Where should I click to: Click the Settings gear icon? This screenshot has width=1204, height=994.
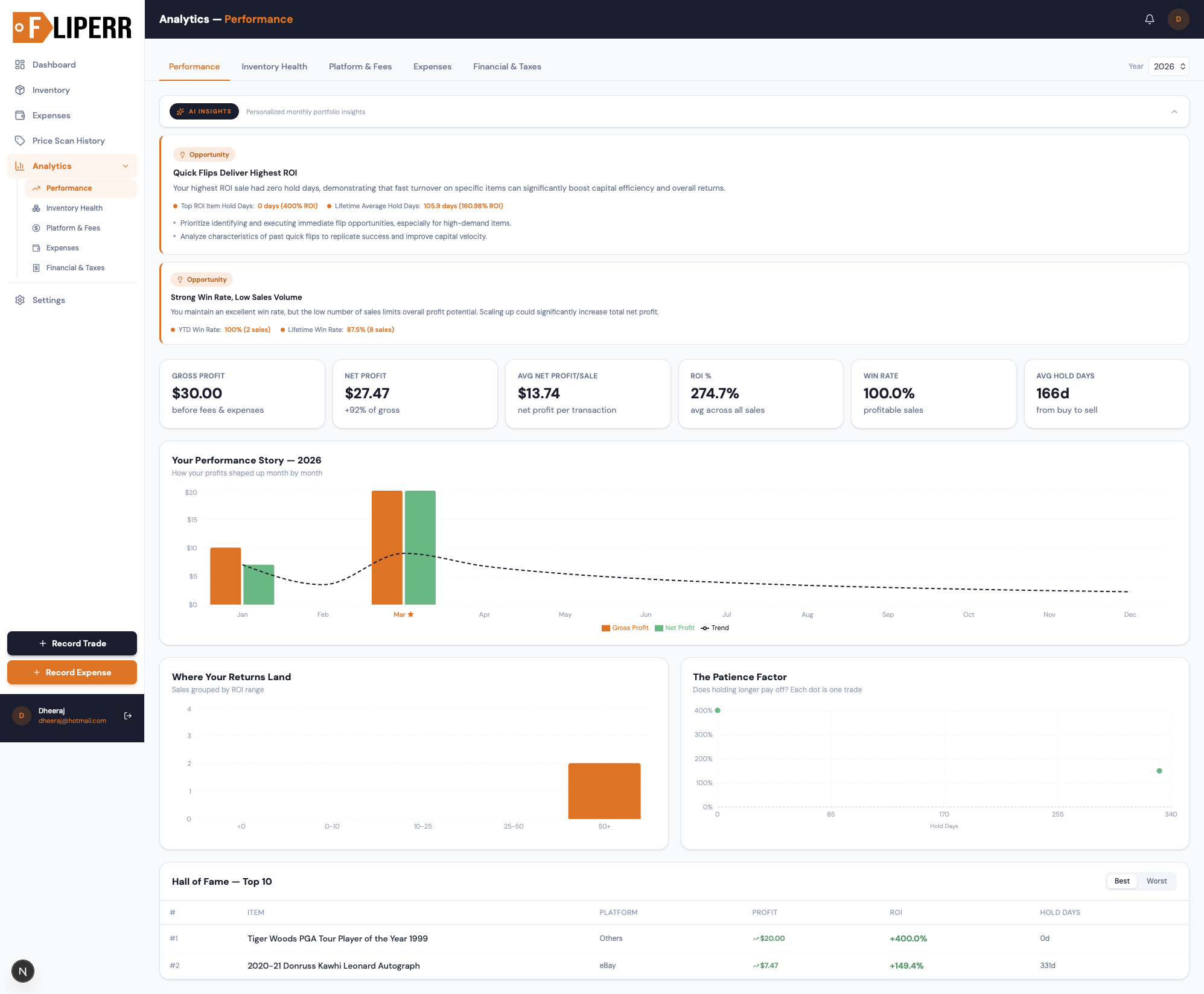pos(20,300)
